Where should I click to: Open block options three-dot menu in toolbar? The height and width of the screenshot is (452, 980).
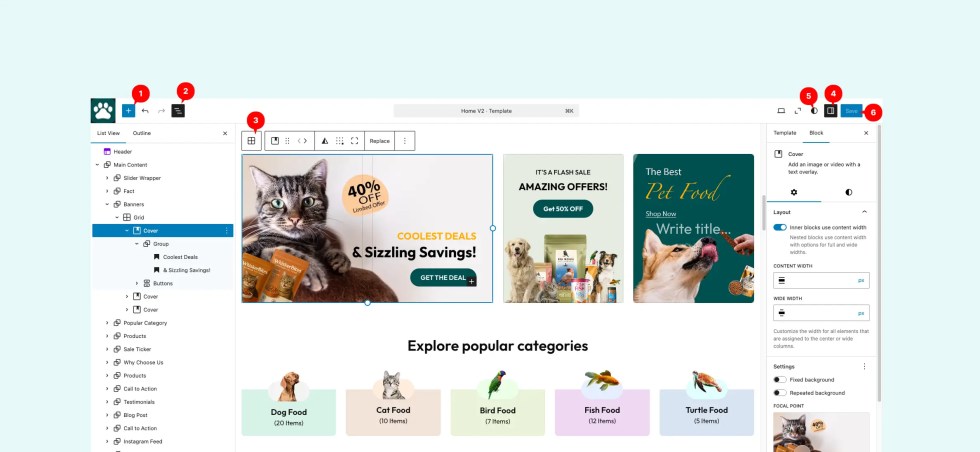pyautogui.click(x=404, y=141)
